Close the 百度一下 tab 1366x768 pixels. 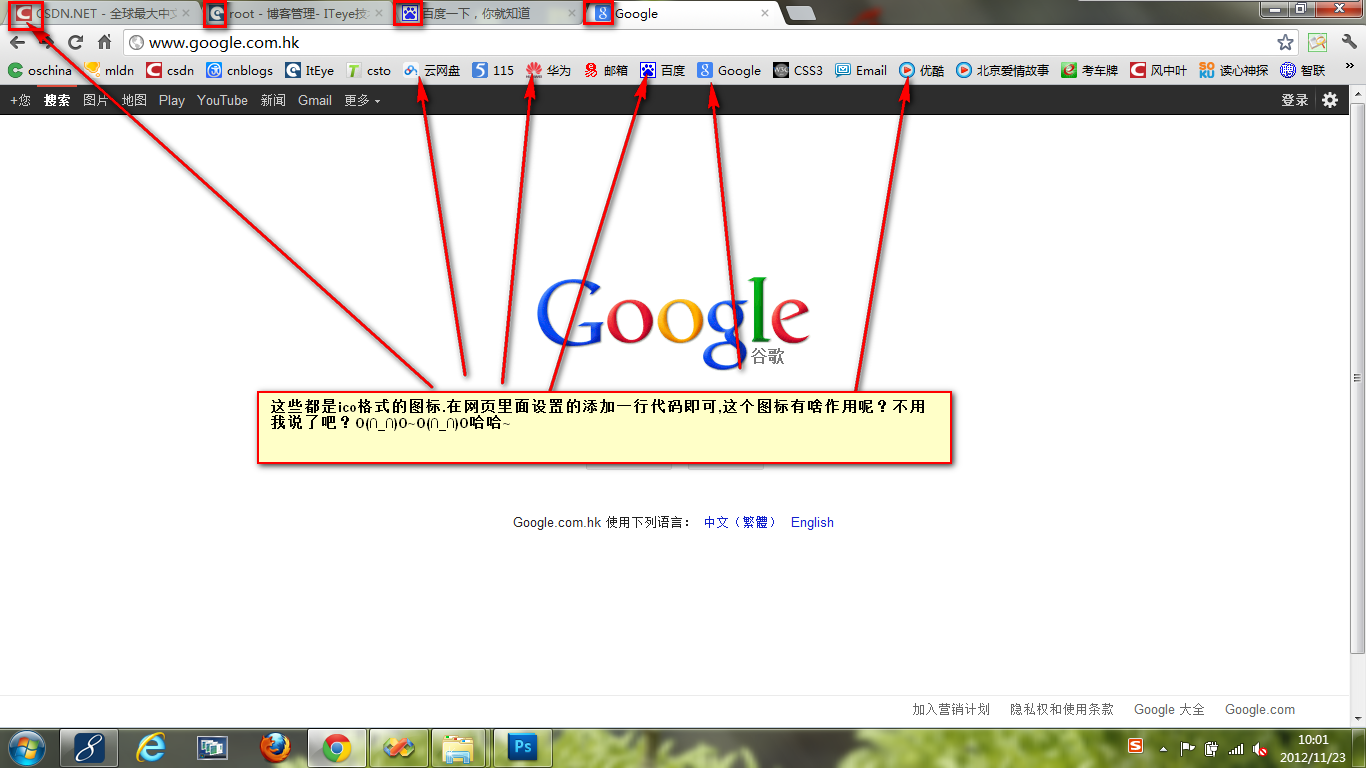tap(572, 13)
